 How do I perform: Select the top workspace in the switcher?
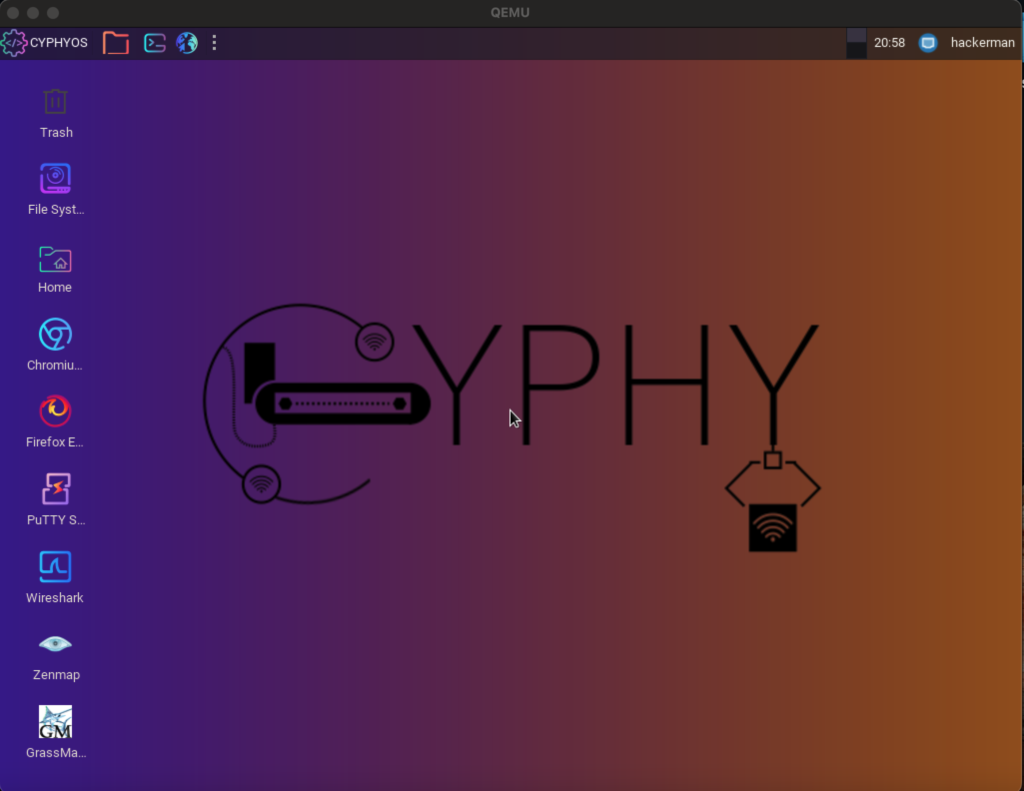point(856,35)
